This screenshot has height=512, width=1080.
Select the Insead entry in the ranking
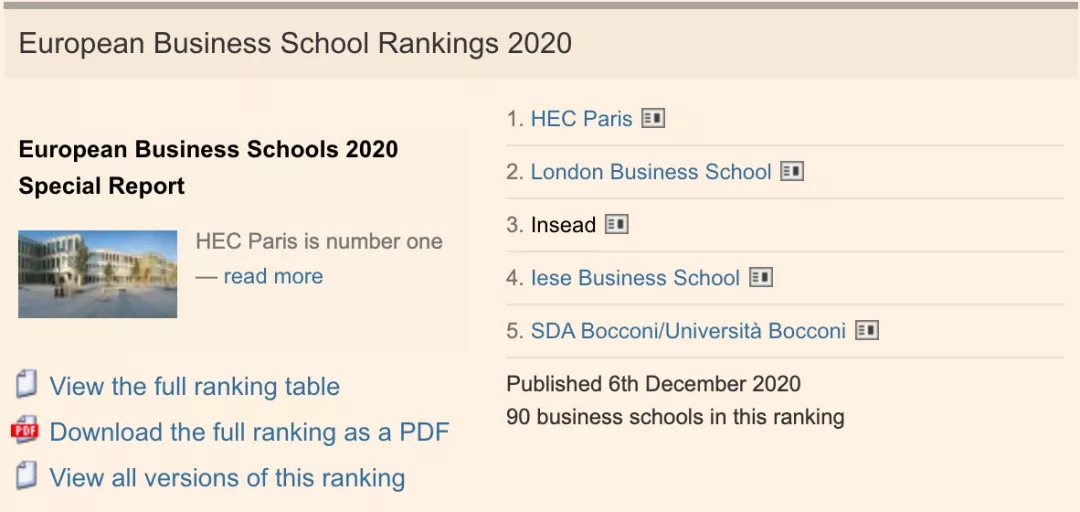tap(563, 225)
